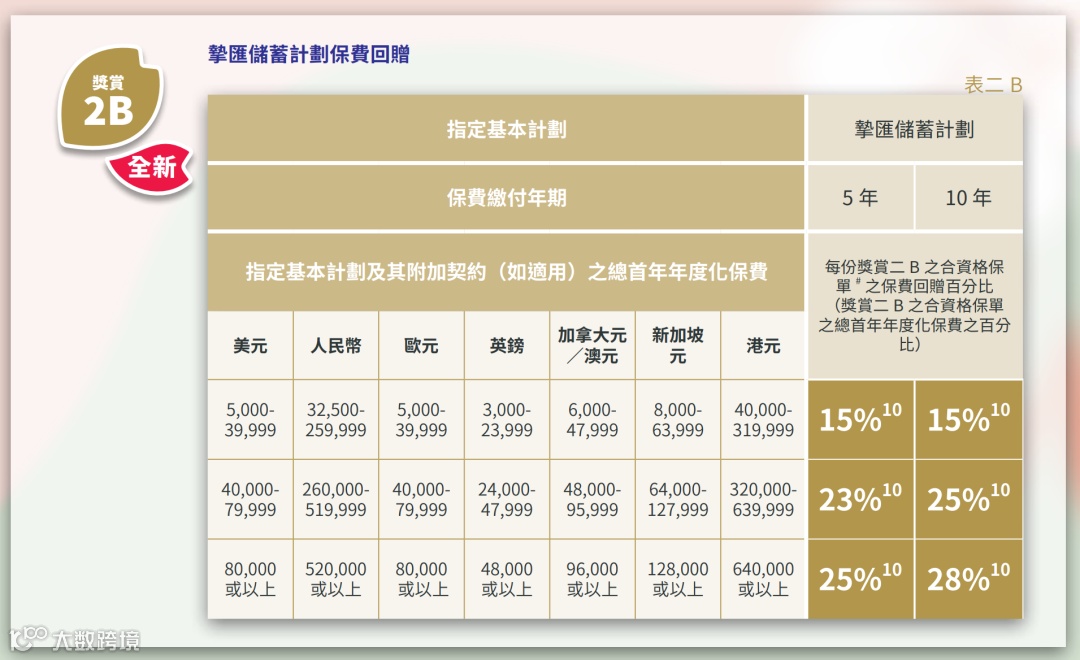Screen dimensions: 1080x660
Task: Click the 23% rebate cell
Action: click(860, 499)
